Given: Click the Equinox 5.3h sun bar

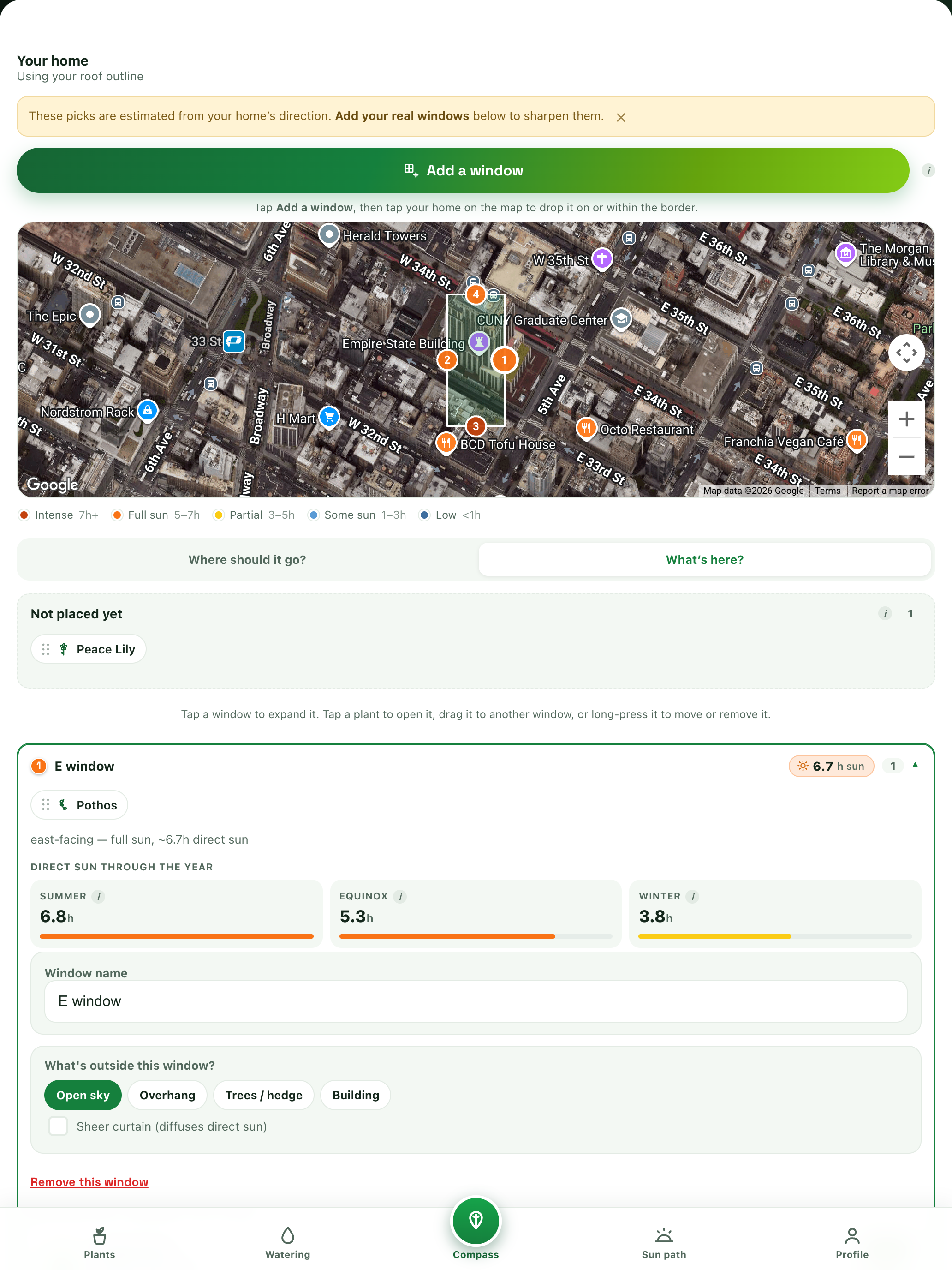Looking at the screenshot, I should click(476, 936).
